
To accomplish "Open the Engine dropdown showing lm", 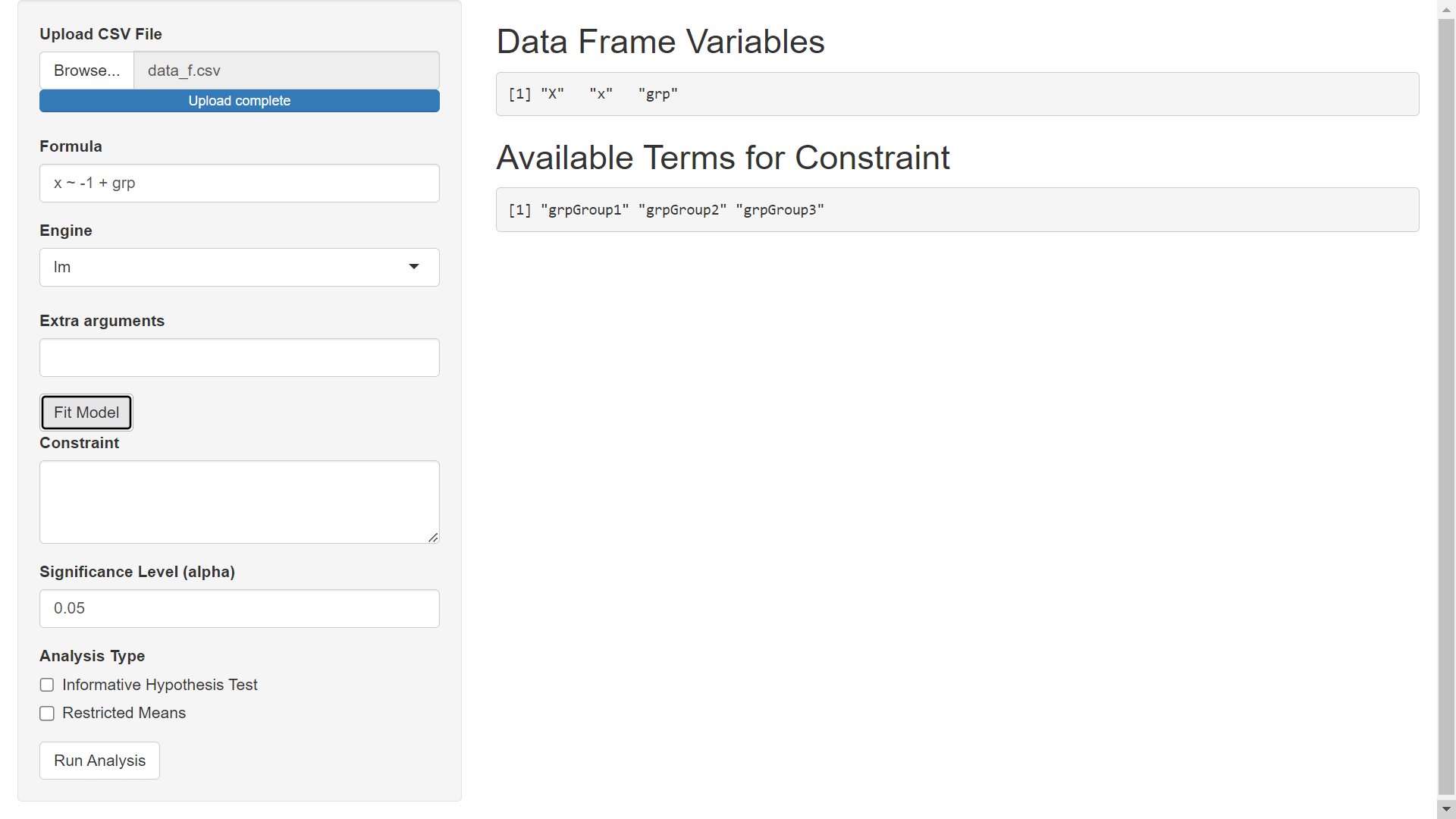I will pyautogui.click(x=240, y=268).
